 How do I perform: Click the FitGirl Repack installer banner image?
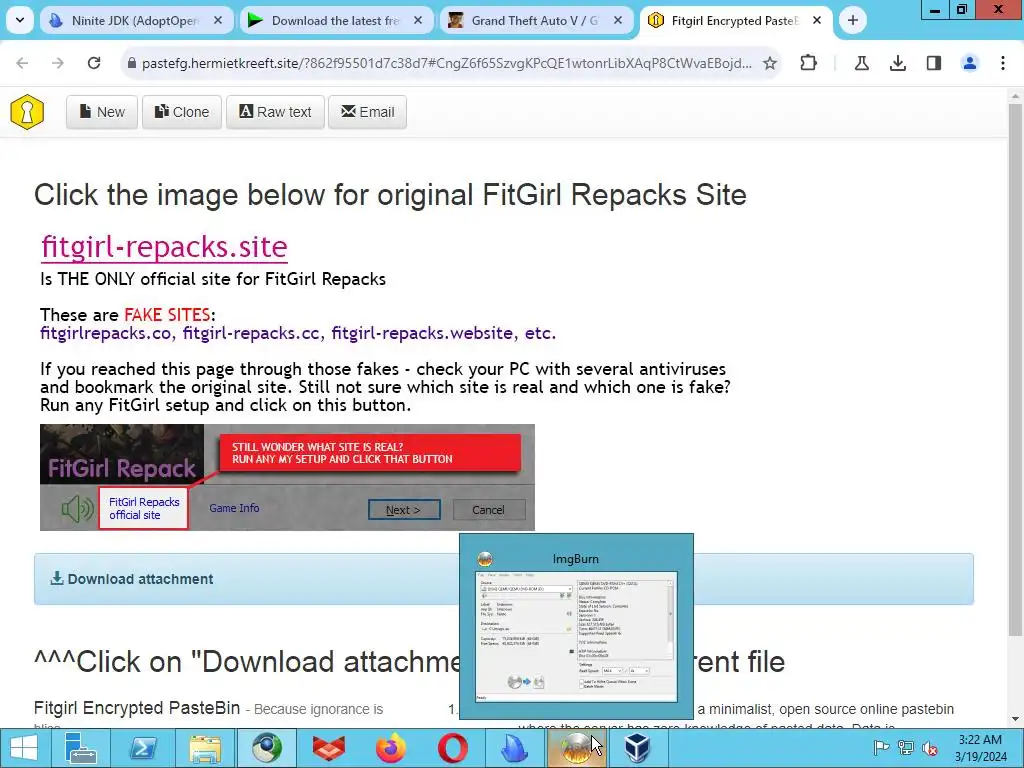[287, 477]
